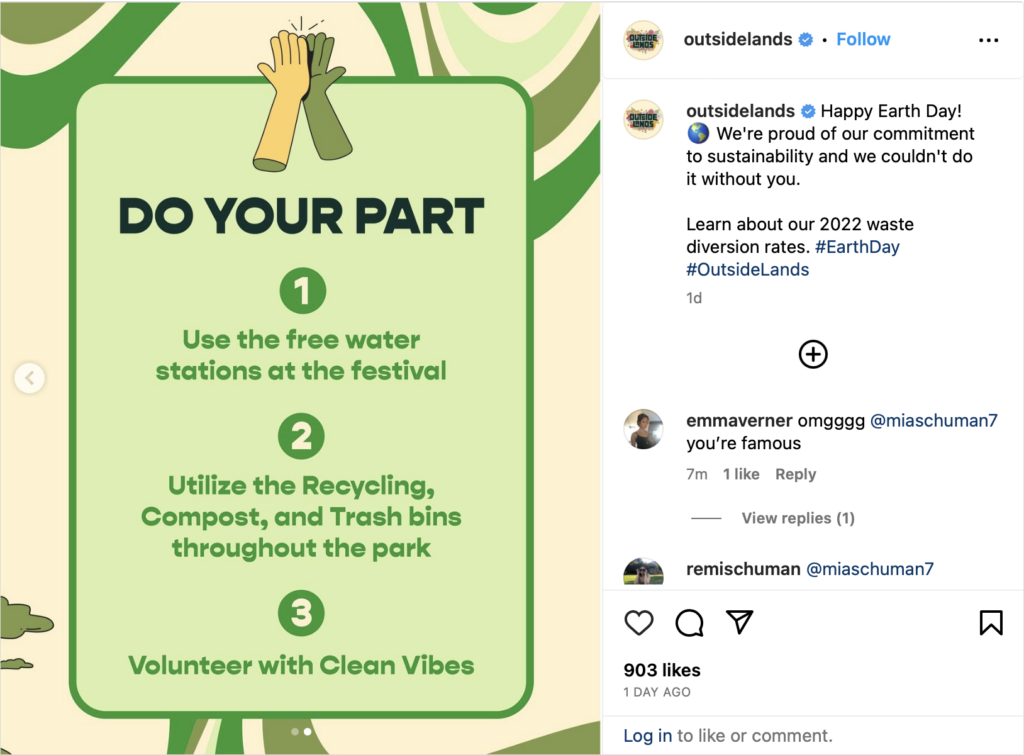The image size is (1024, 755).
Task: Expand View replies (1)
Action: click(797, 518)
